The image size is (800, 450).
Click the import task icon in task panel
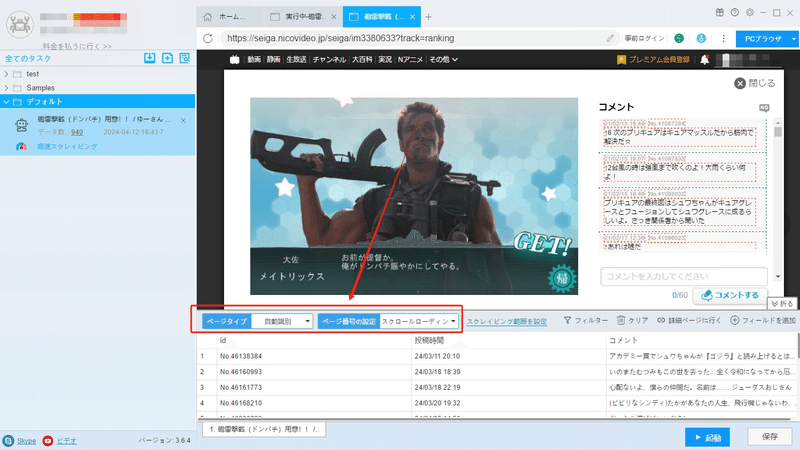click(x=149, y=58)
